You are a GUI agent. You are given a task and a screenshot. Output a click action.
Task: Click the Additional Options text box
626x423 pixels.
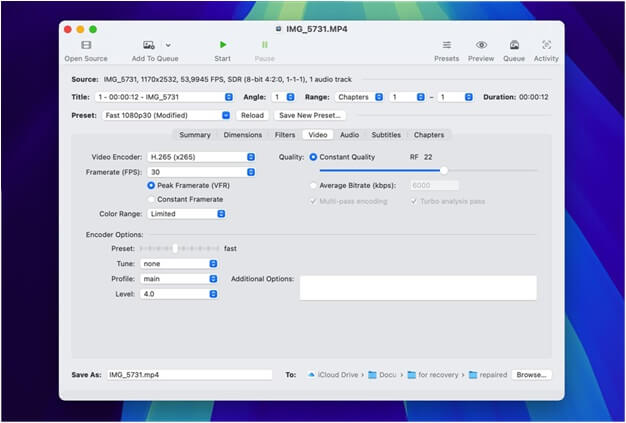point(418,288)
